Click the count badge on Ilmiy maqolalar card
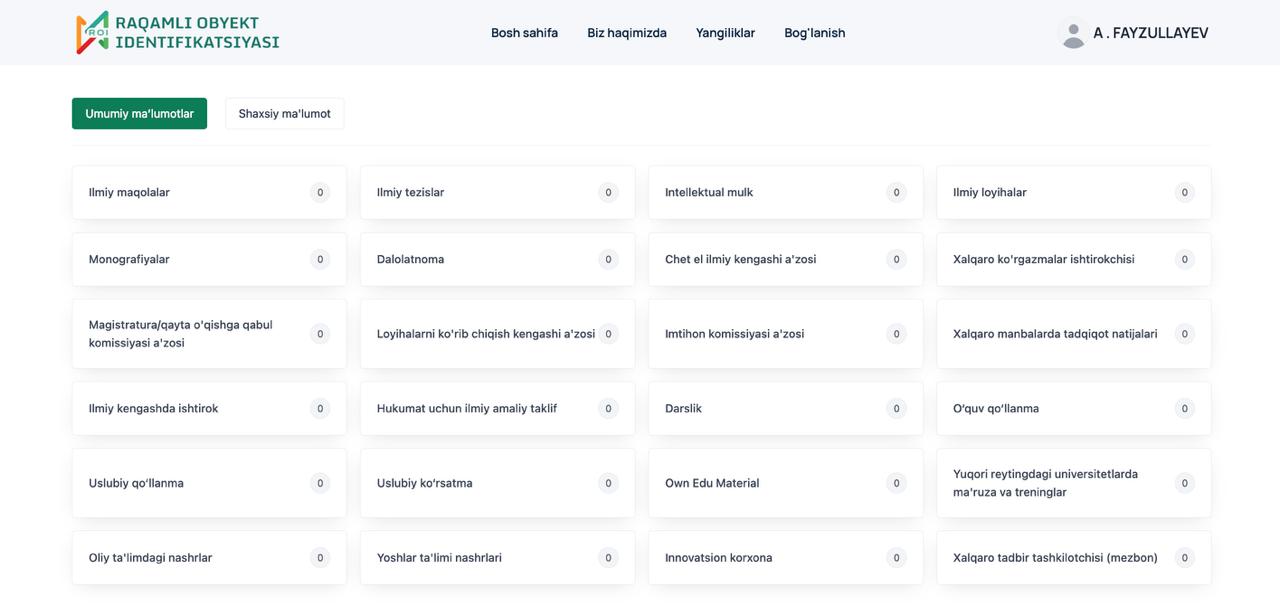 320,192
